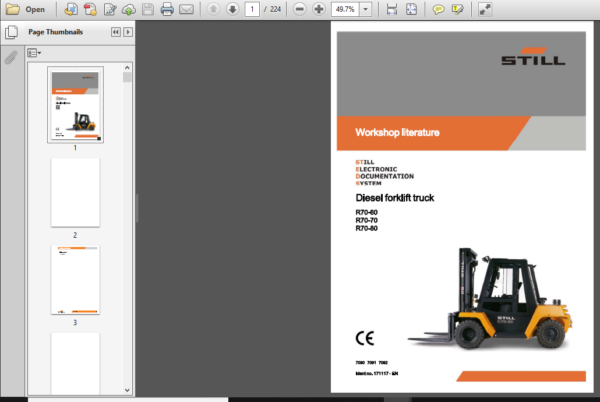This screenshot has width=600, height=402.
Task: Click the 'R70-80' model text
Action: 367,228
